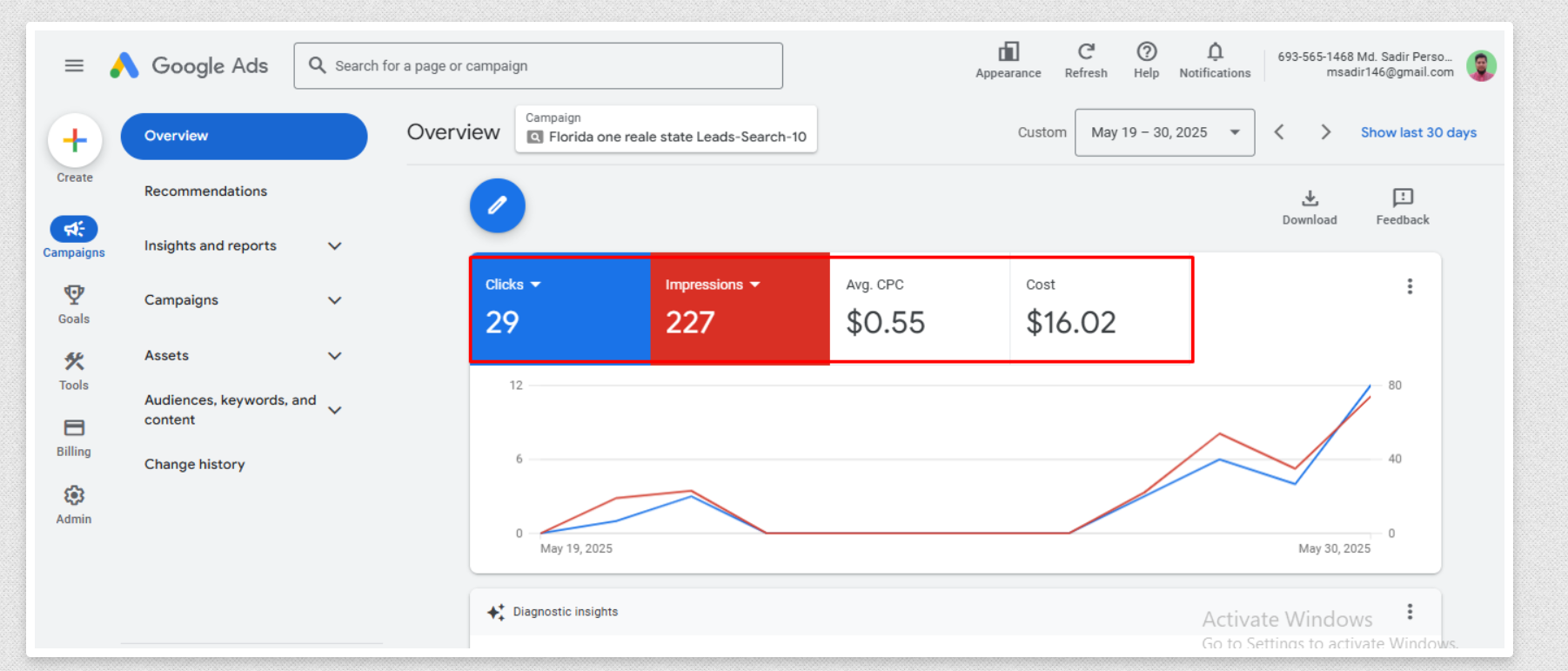Click the Custom date range label
This screenshot has height=671, width=1568.
(x=1042, y=132)
